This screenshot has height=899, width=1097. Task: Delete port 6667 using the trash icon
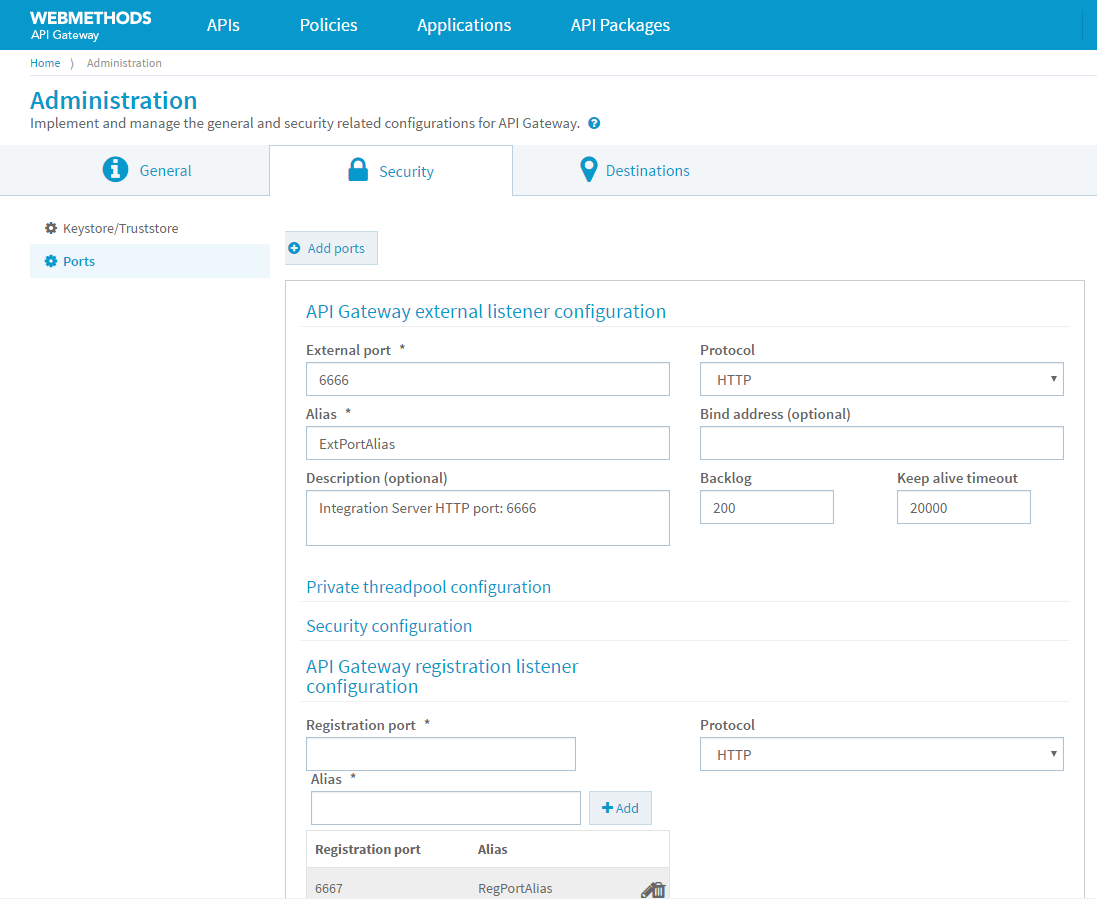[660, 888]
